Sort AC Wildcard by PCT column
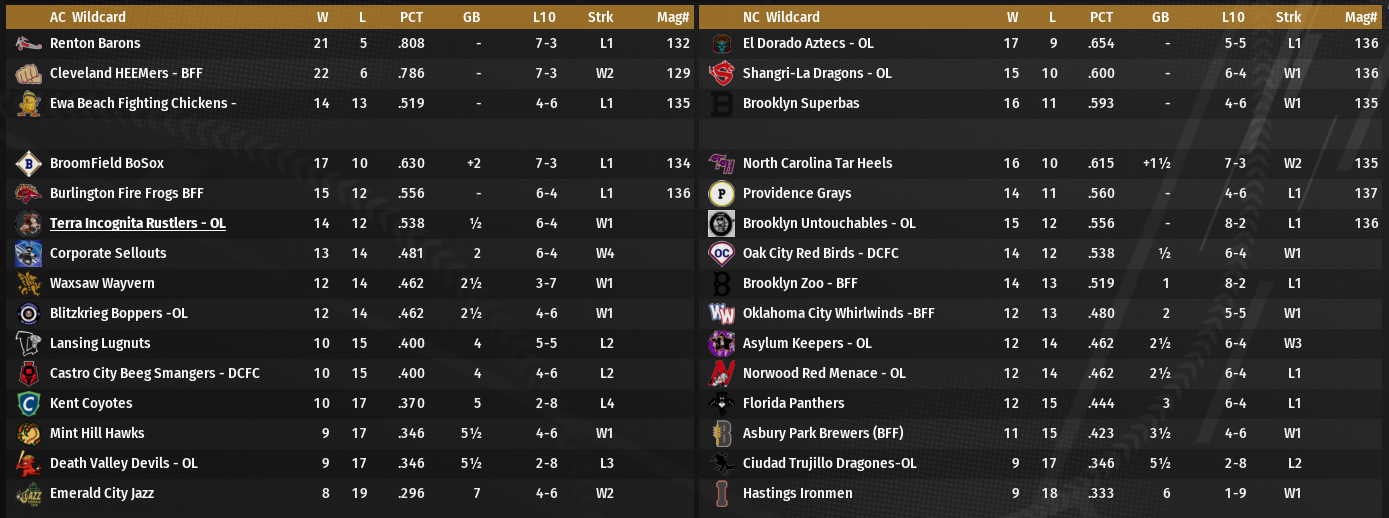 pos(410,17)
